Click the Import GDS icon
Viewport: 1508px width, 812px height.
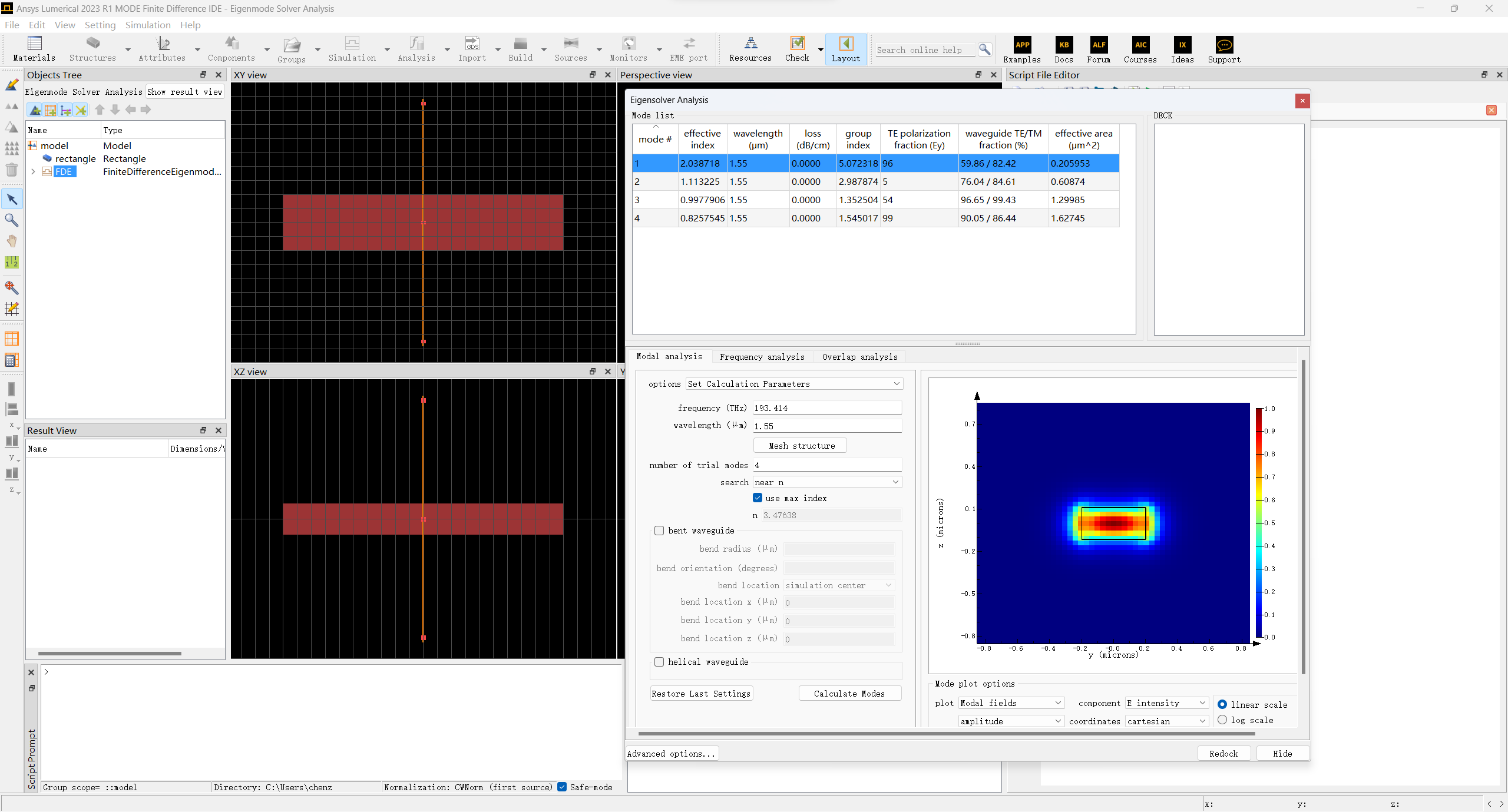(x=472, y=44)
